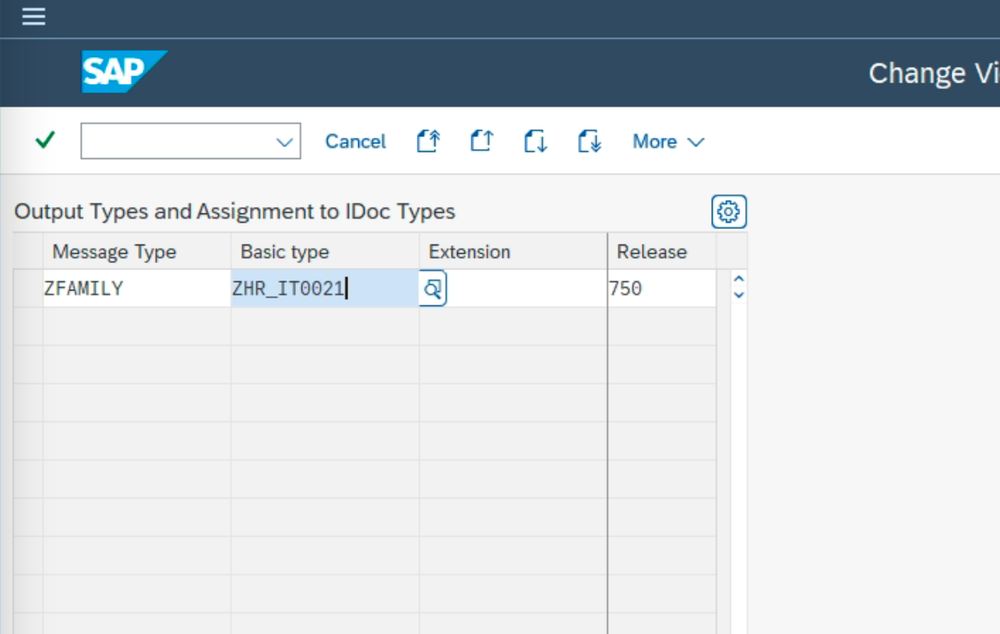Click the empty Extension cell
Screen dimensions: 1000x634
click(510, 287)
